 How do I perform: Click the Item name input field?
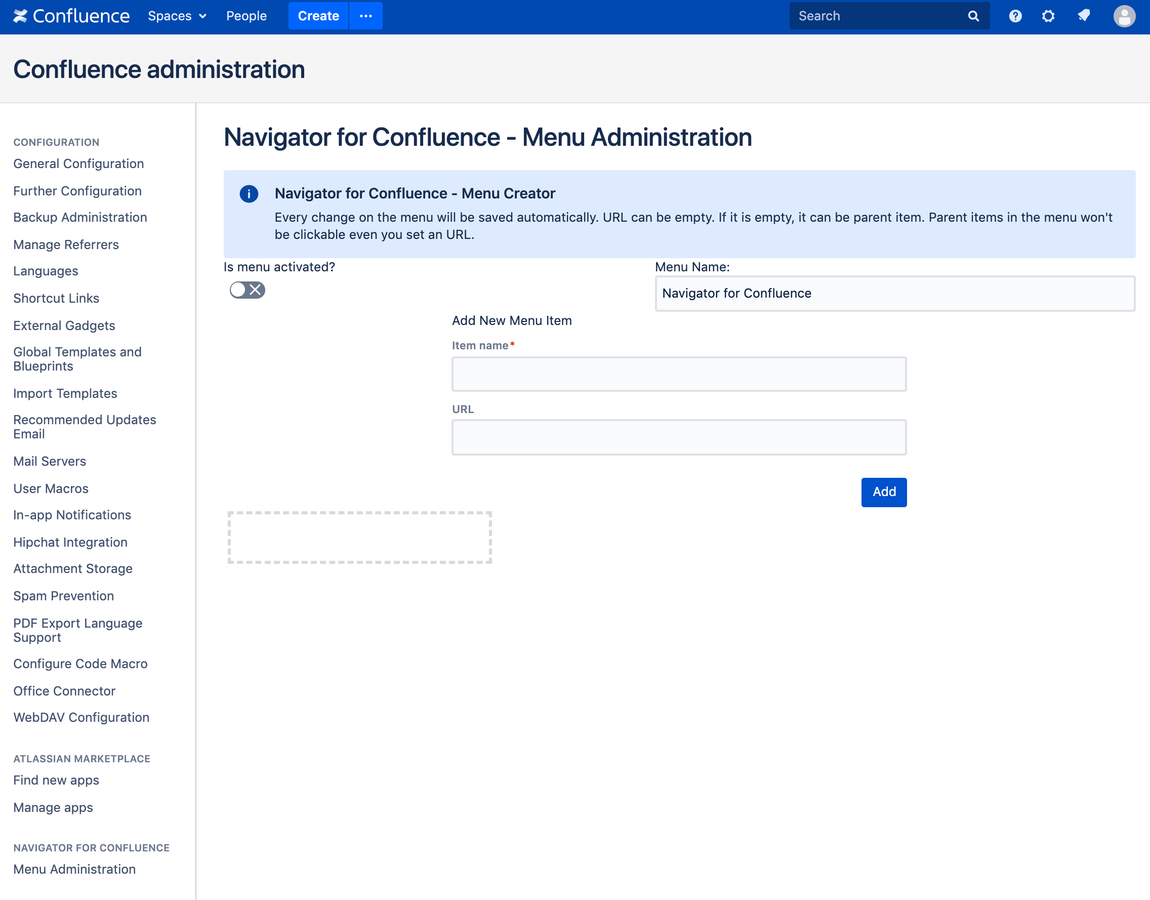coord(679,374)
